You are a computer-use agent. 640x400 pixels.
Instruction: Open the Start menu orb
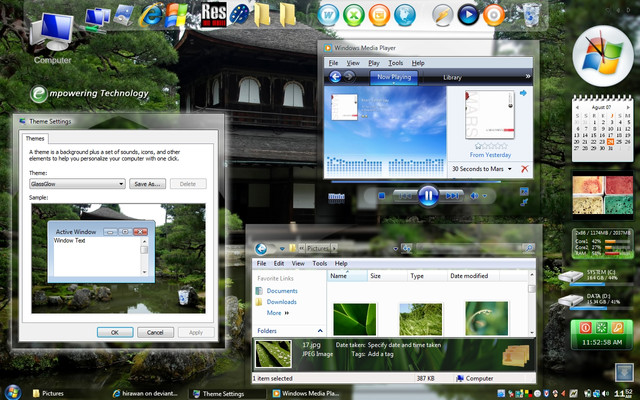coord(13,393)
